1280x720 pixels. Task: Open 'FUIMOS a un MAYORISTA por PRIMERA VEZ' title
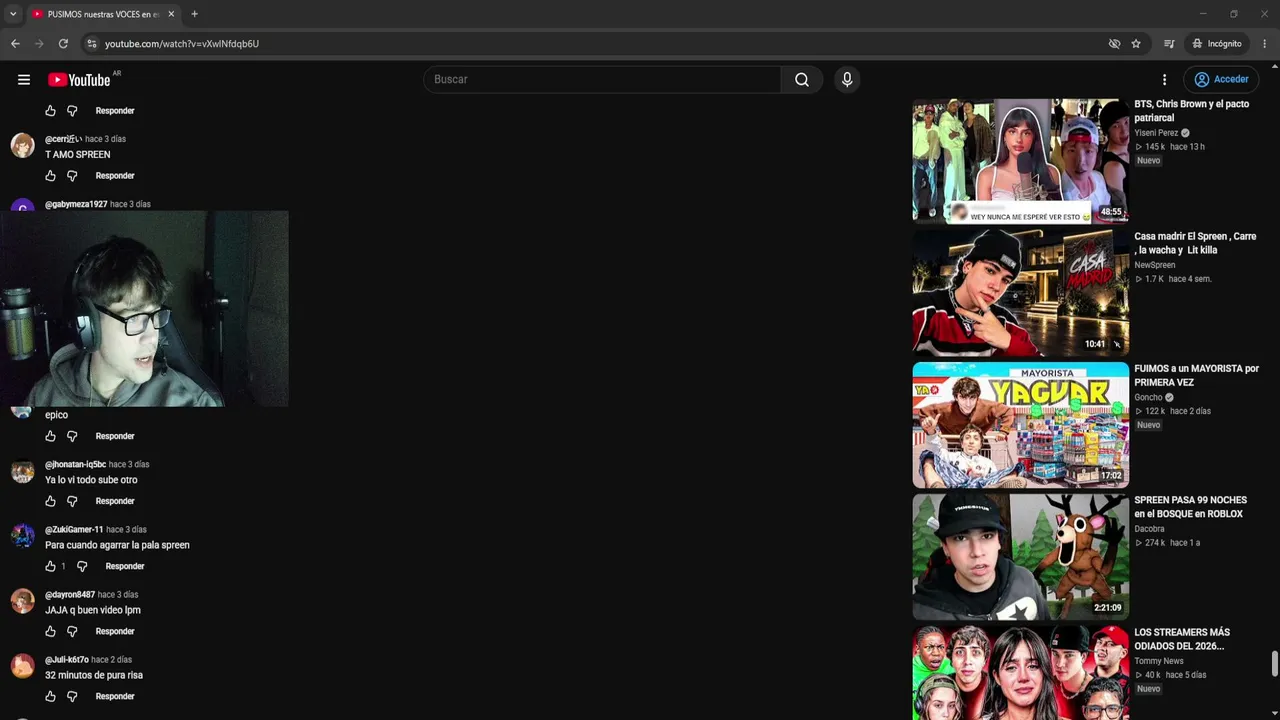[1196, 375]
